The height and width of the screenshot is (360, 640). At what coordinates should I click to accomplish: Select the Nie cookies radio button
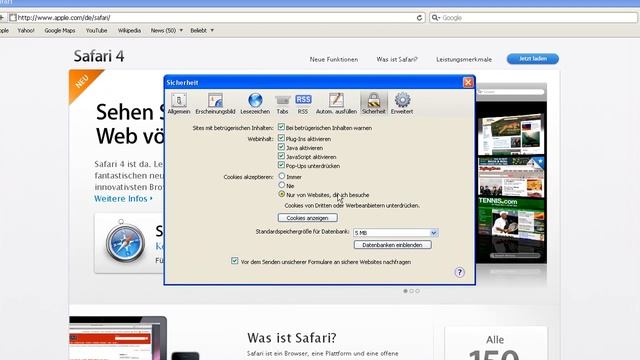coord(282,185)
